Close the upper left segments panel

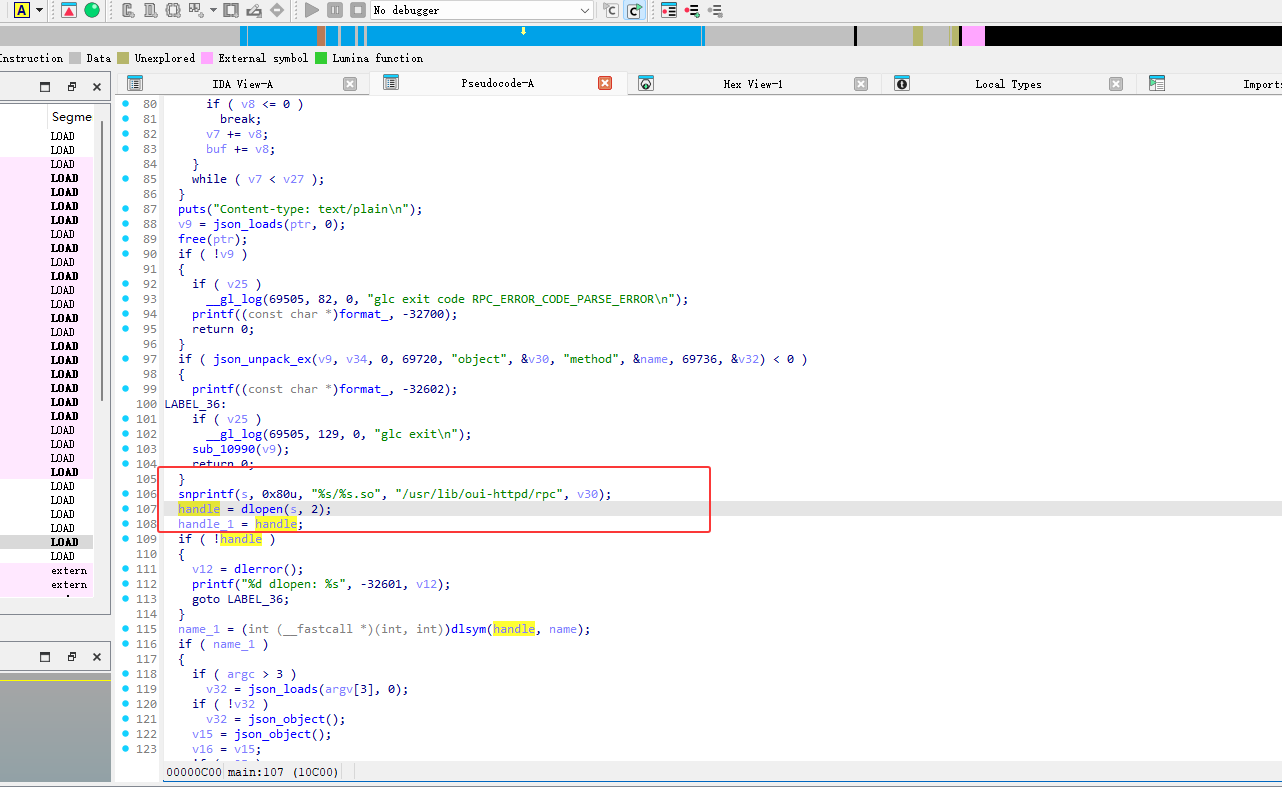pos(97,87)
